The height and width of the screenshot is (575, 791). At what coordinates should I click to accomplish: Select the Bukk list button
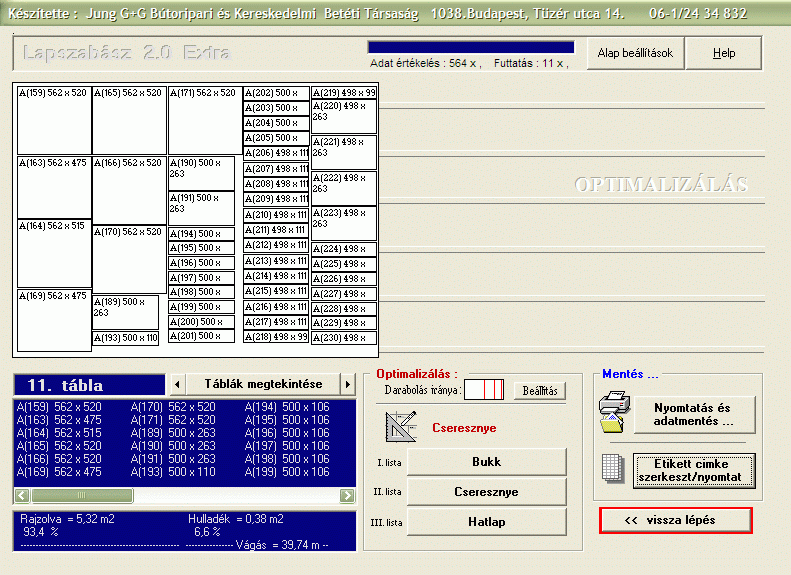[486, 462]
